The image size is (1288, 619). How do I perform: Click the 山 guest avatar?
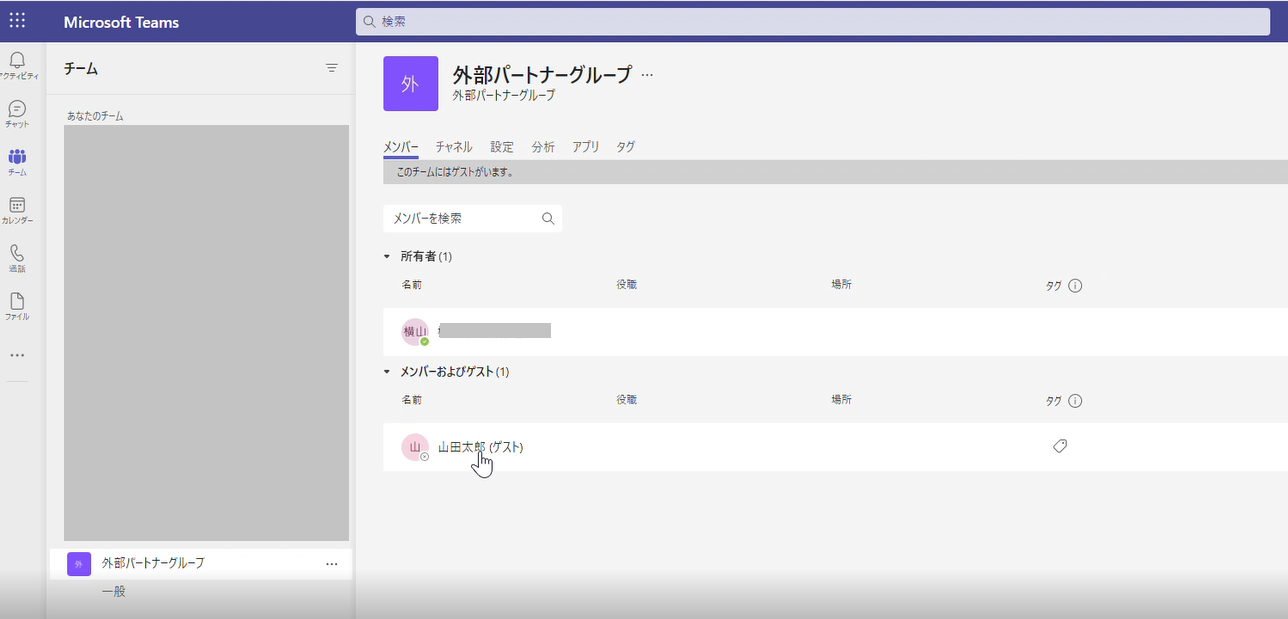coord(415,447)
